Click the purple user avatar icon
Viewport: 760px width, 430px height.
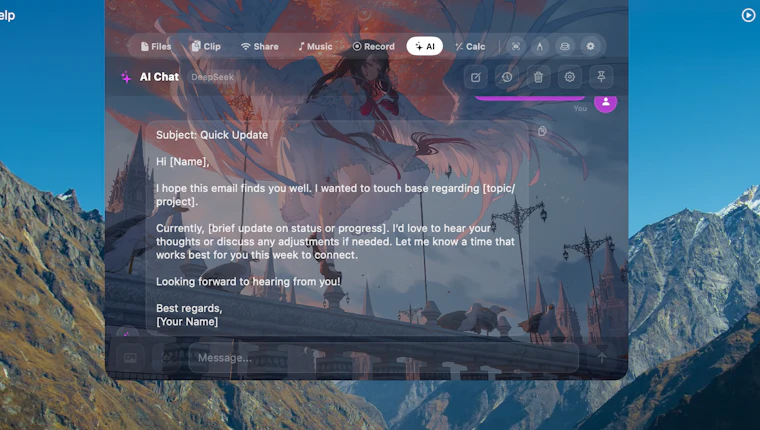coord(605,102)
